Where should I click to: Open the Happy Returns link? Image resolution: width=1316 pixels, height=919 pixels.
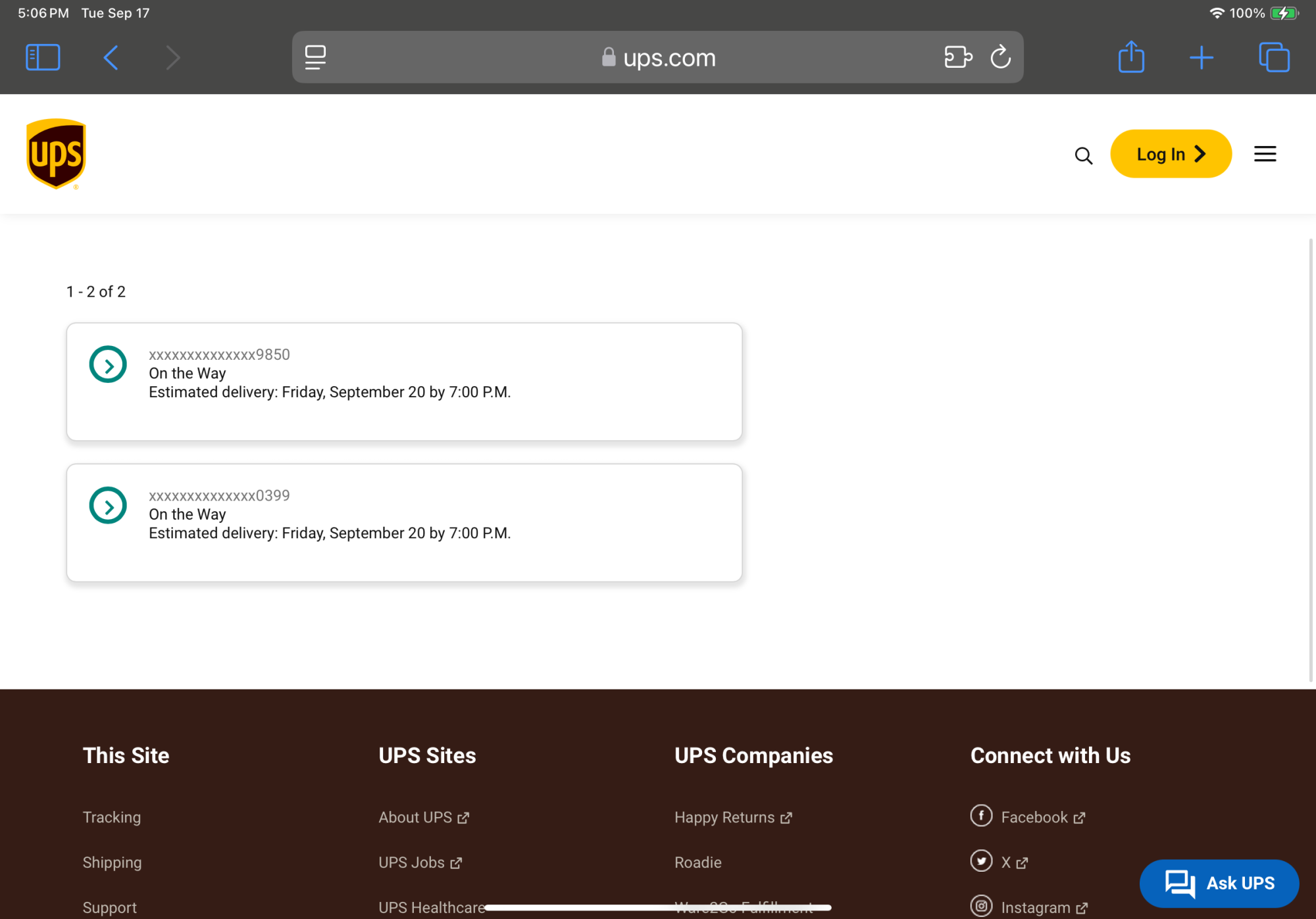(x=724, y=817)
